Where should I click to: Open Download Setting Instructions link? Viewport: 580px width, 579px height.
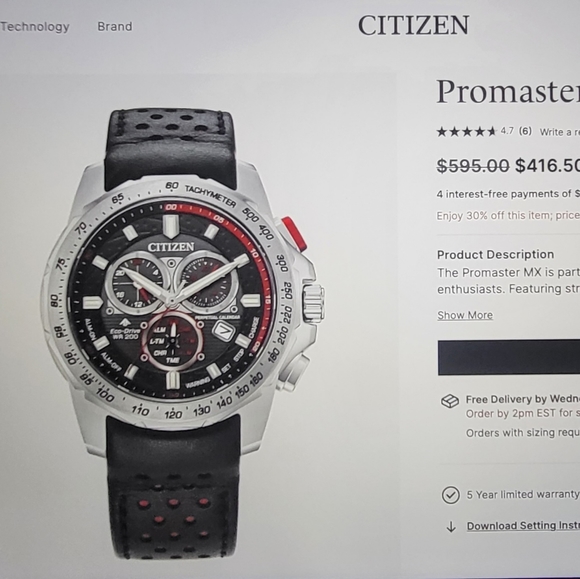pyautogui.click(x=523, y=526)
